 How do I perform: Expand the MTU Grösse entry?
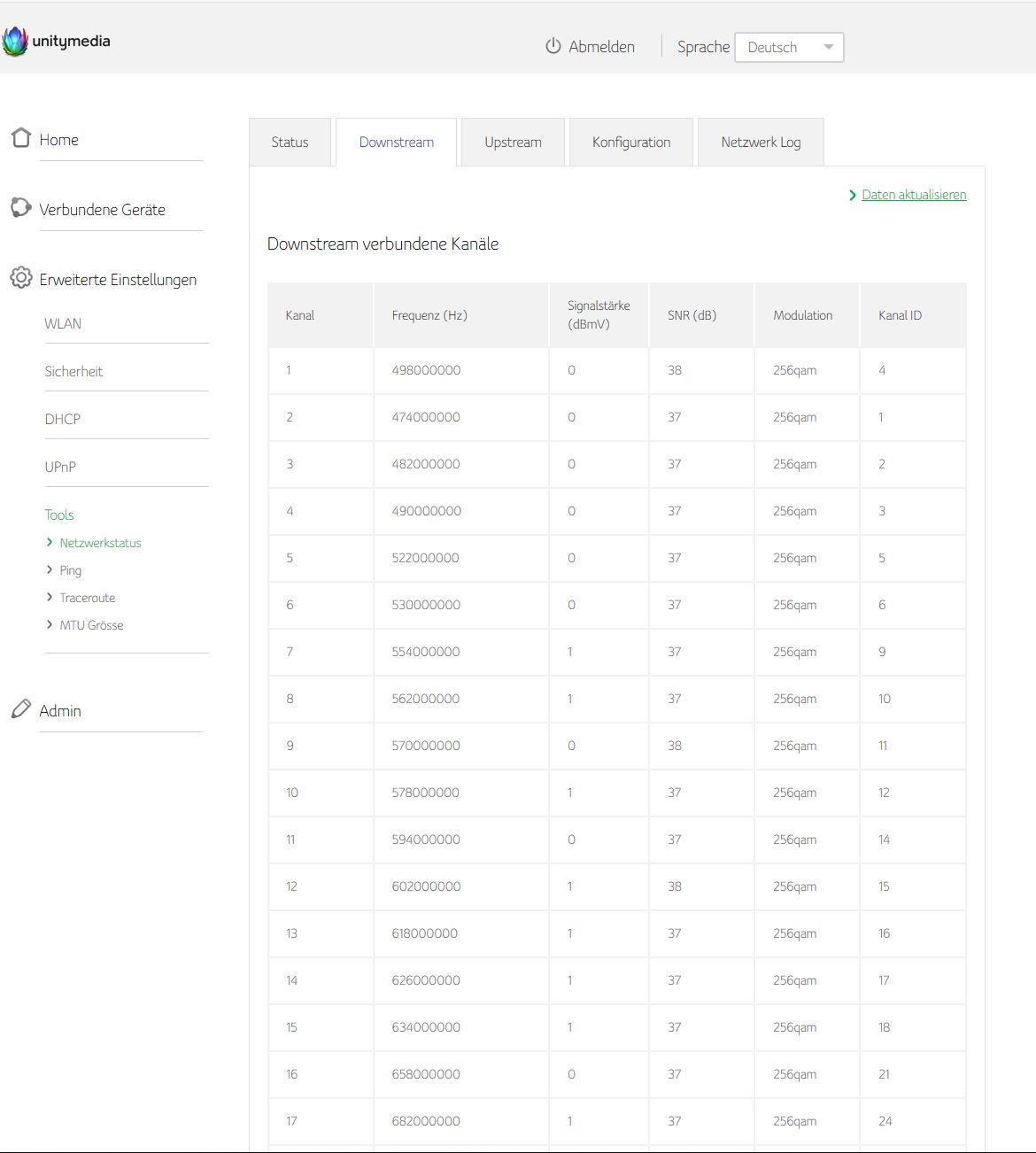pos(91,625)
